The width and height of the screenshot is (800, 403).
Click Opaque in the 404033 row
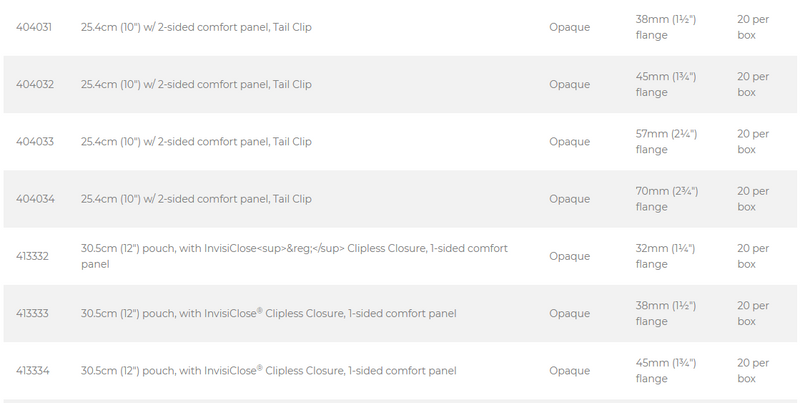[x=569, y=142]
